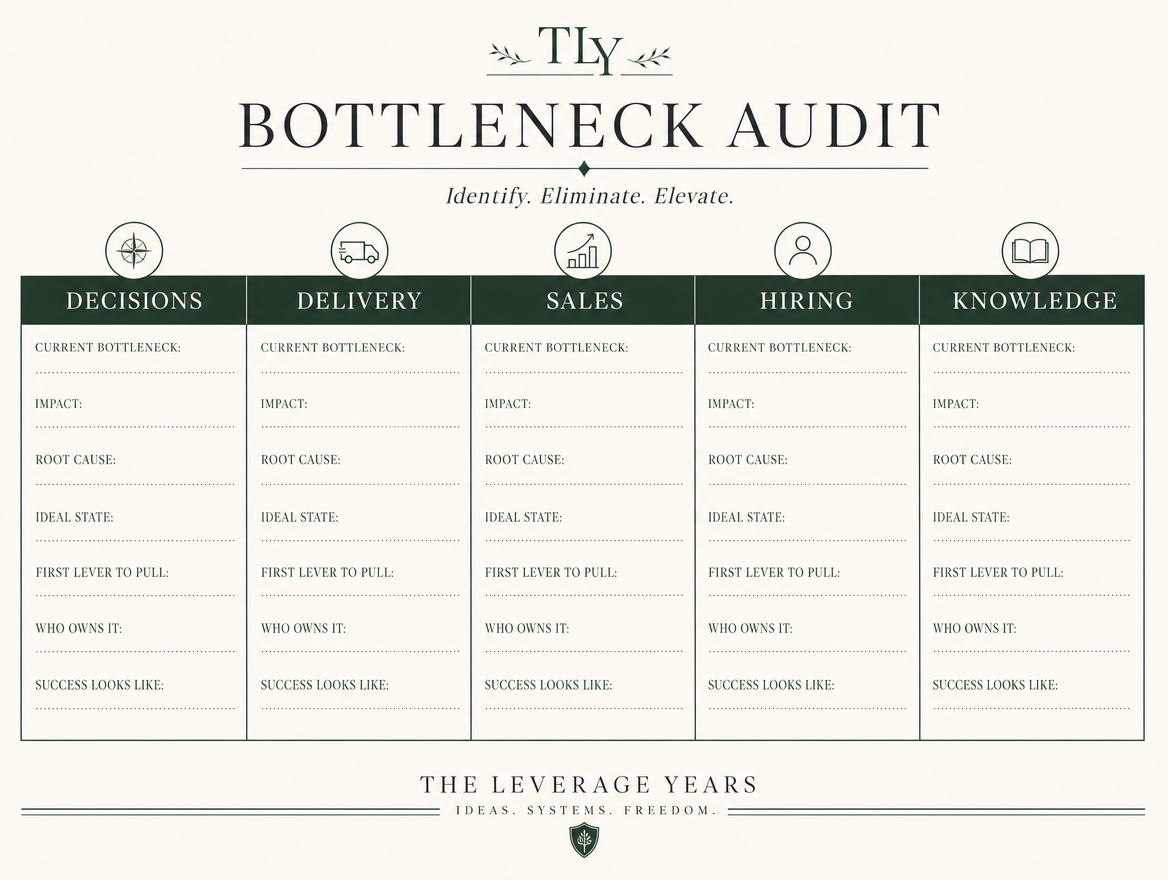This screenshot has width=1168, height=880.
Task: Select the bar chart growth icon
Action: (x=583, y=250)
